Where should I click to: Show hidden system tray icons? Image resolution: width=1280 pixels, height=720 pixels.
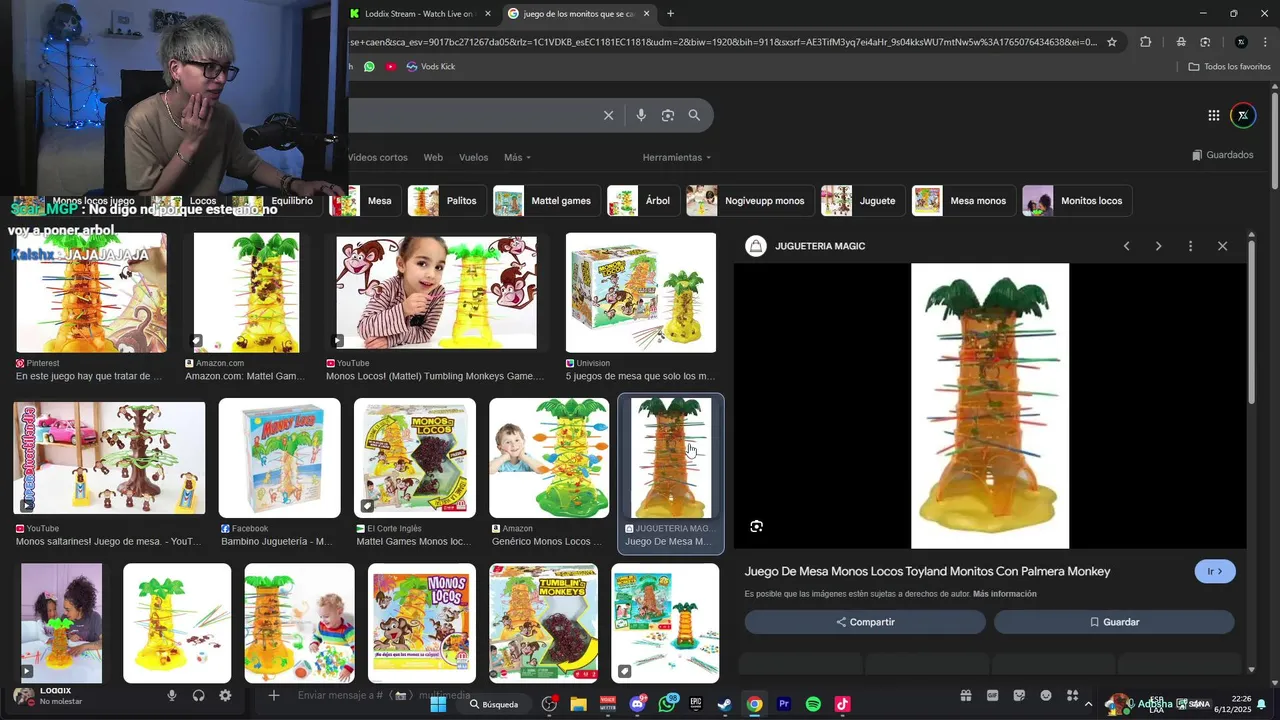click(x=1088, y=704)
